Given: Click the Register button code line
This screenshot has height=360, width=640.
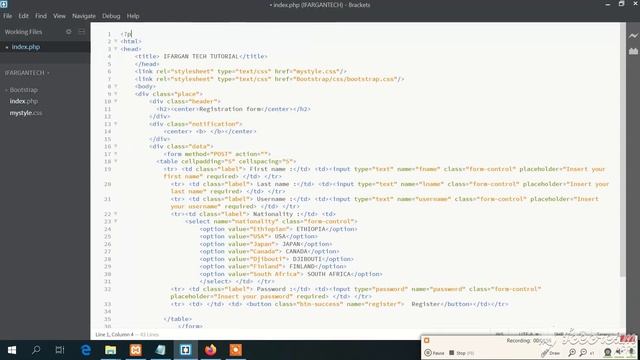Looking at the screenshot, I should pyautogui.click(x=340, y=304).
